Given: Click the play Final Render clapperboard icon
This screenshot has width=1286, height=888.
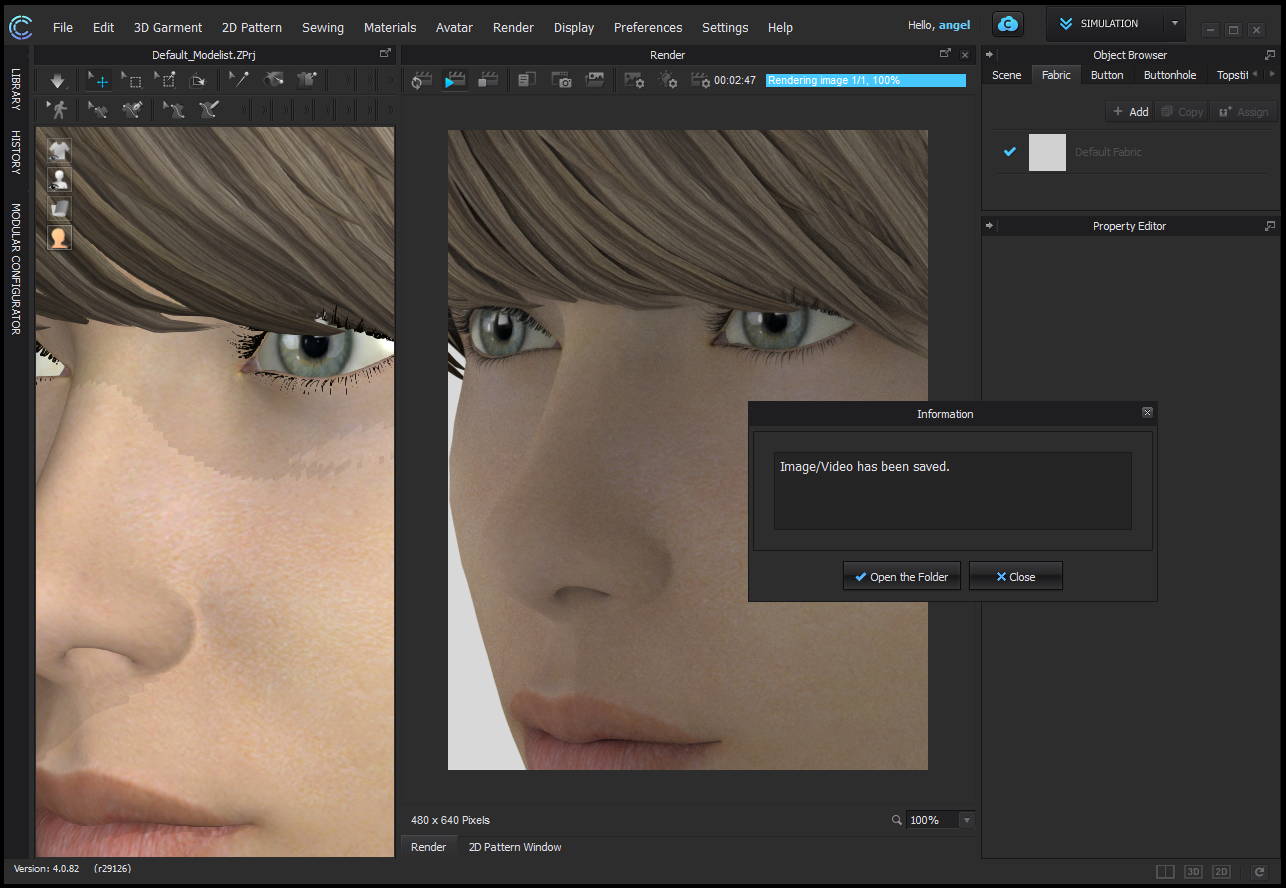Looking at the screenshot, I should pyautogui.click(x=455, y=81).
